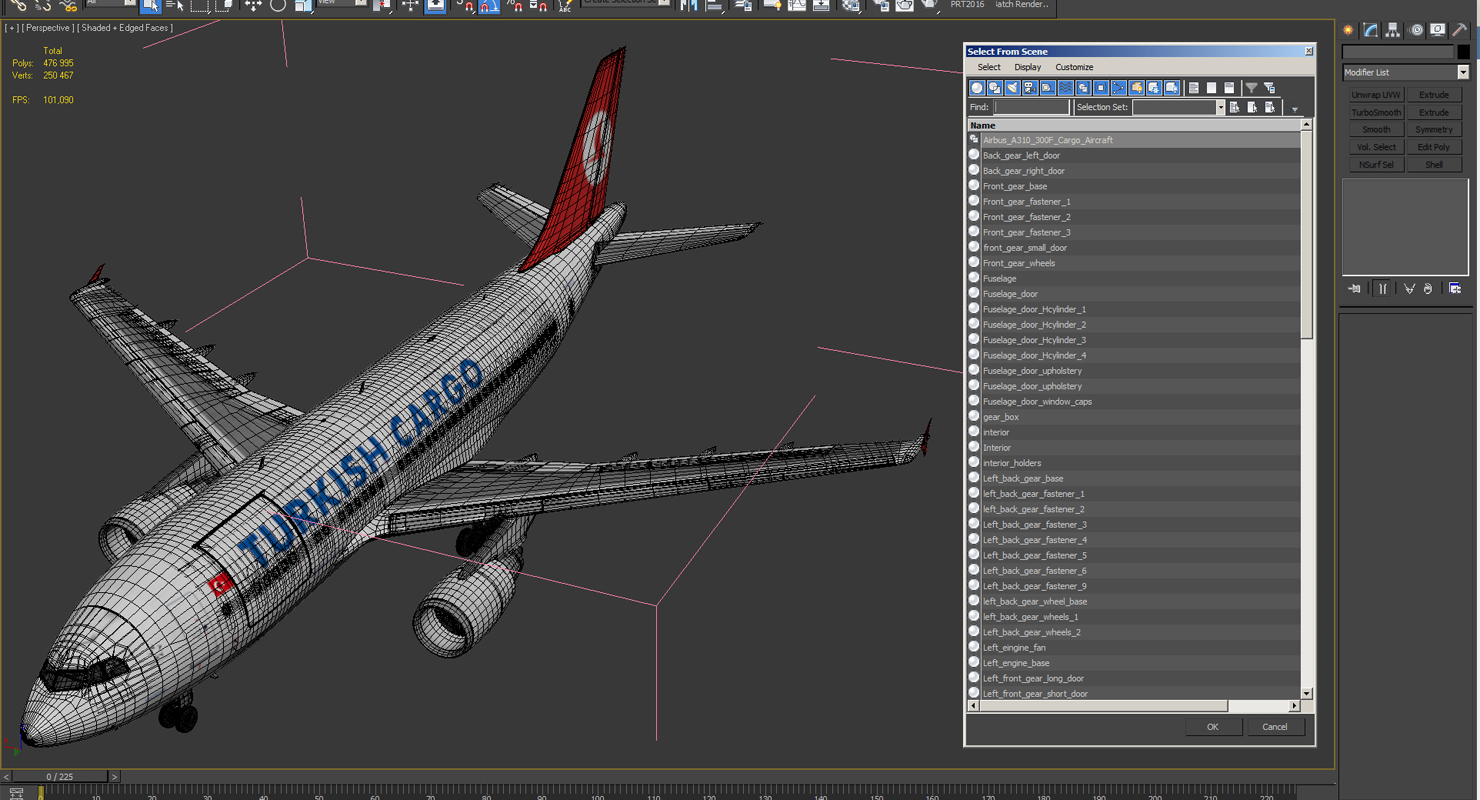This screenshot has width=1480, height=800.
Task: Open the Customize menu in dialog
Action: click(1074, 67)
